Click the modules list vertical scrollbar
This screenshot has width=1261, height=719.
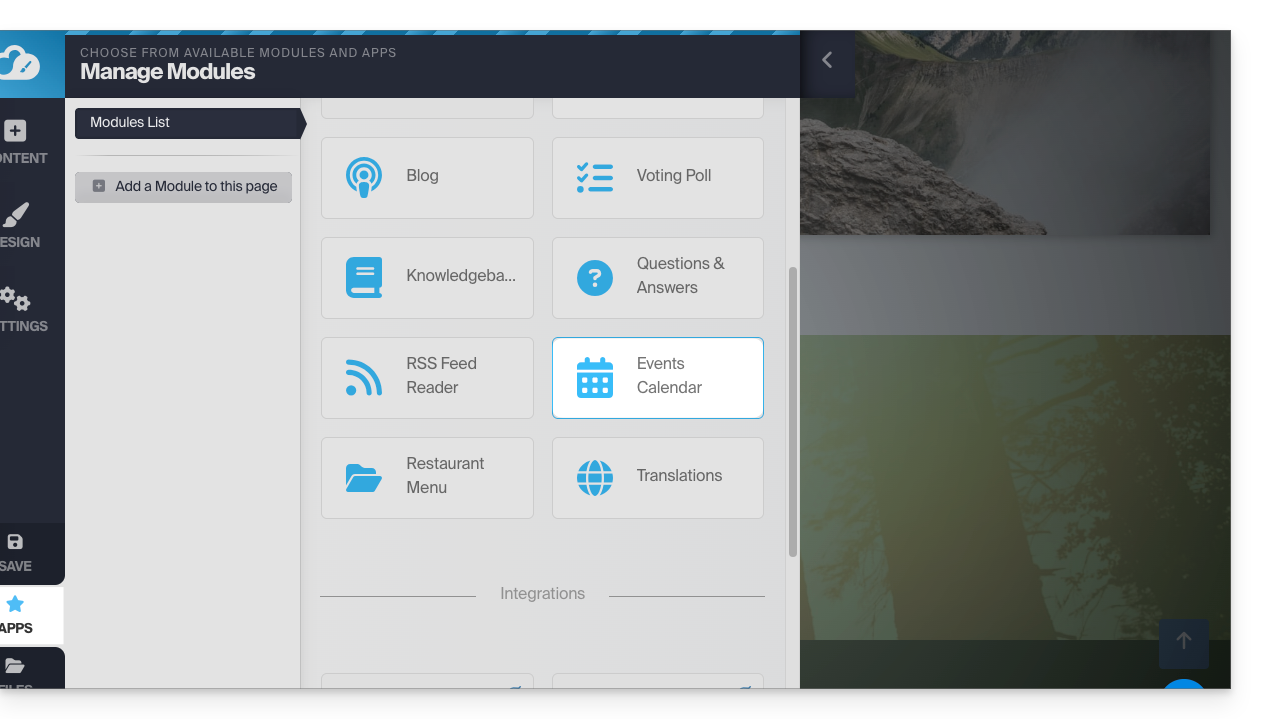click(793, 411)
